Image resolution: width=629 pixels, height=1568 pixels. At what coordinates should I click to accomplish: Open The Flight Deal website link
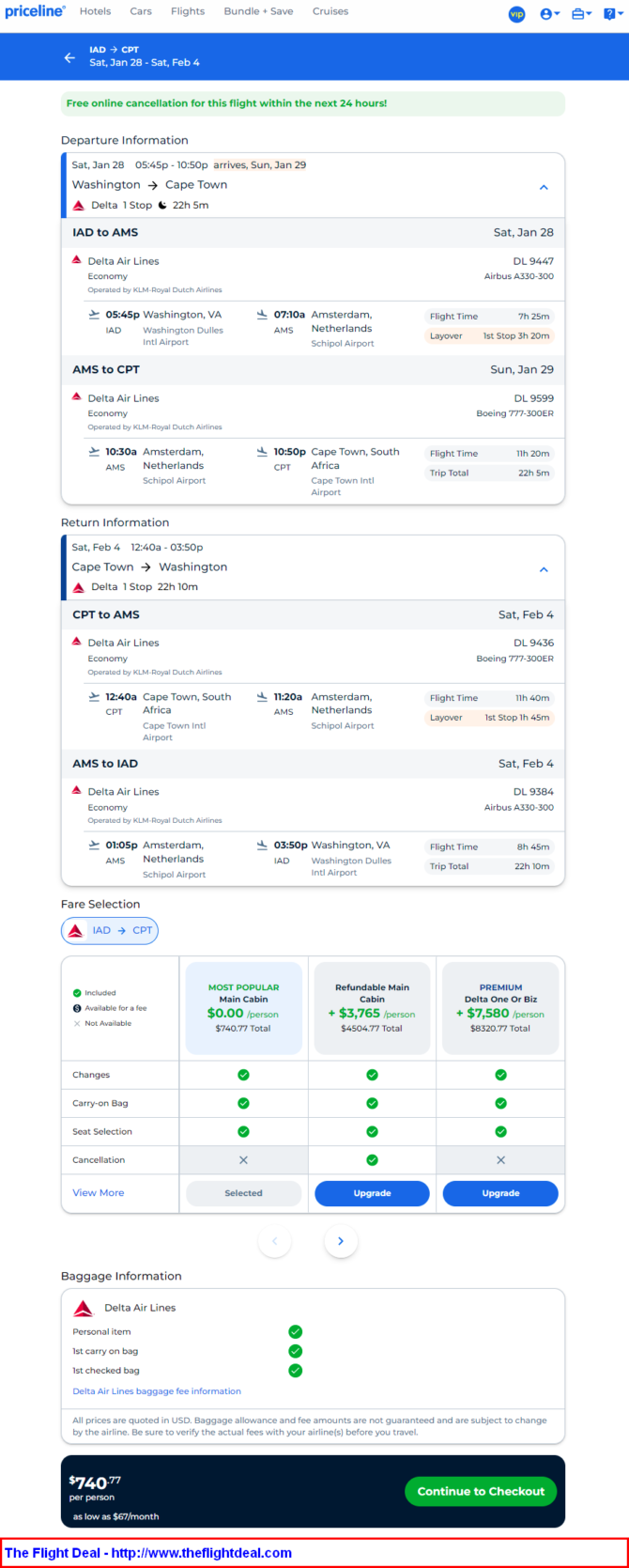click(x=148, y=1553)
